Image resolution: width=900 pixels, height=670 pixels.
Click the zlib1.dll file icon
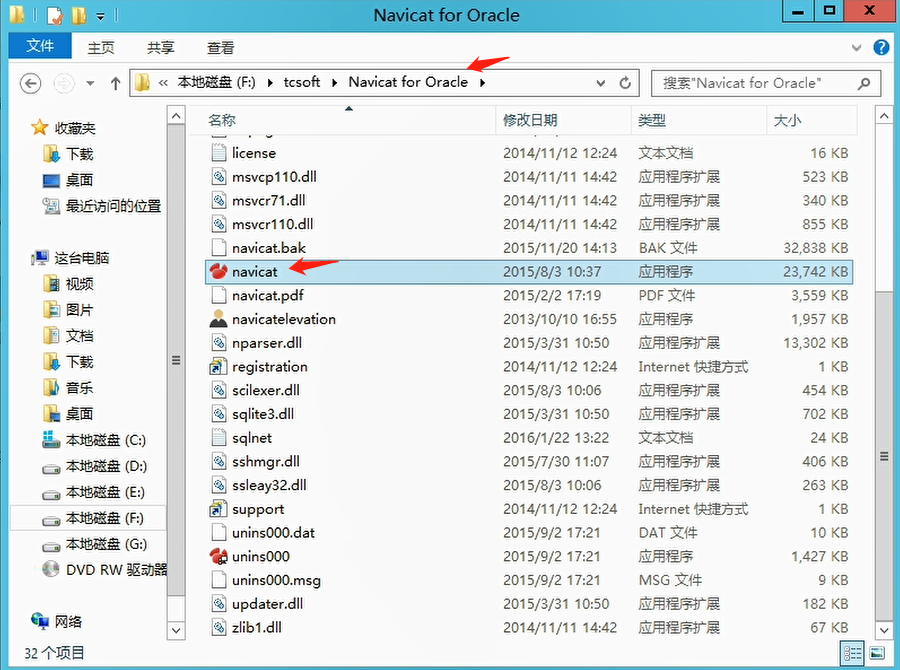pos(219,628)
